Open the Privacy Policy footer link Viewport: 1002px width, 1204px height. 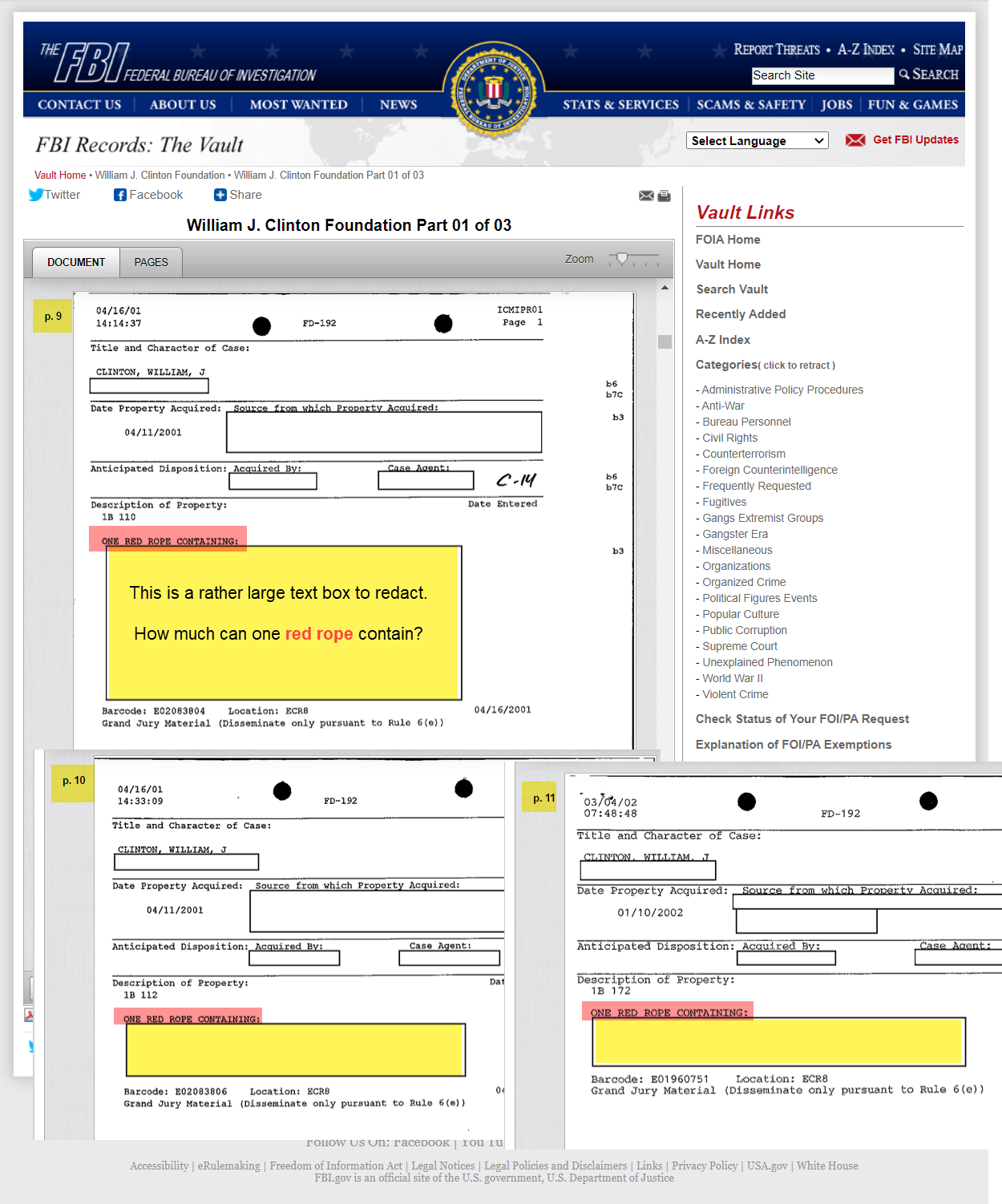tap(705, 1166)
